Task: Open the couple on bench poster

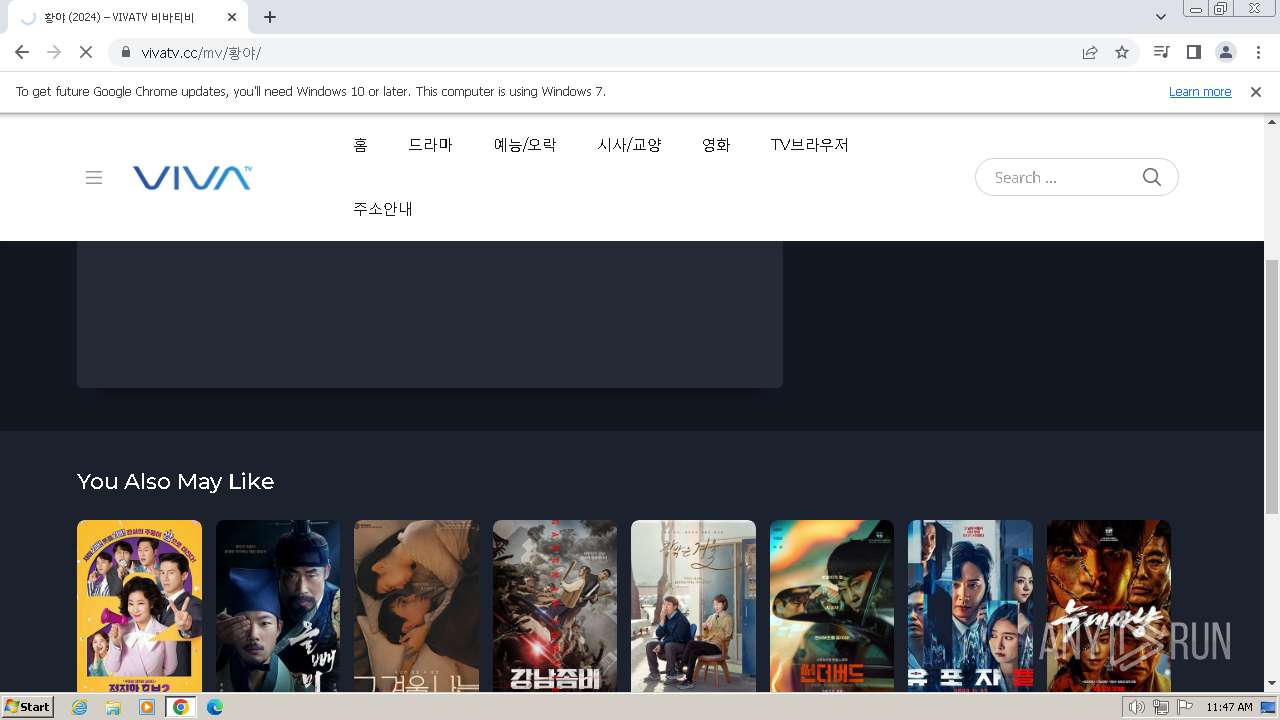Action: 693,606
